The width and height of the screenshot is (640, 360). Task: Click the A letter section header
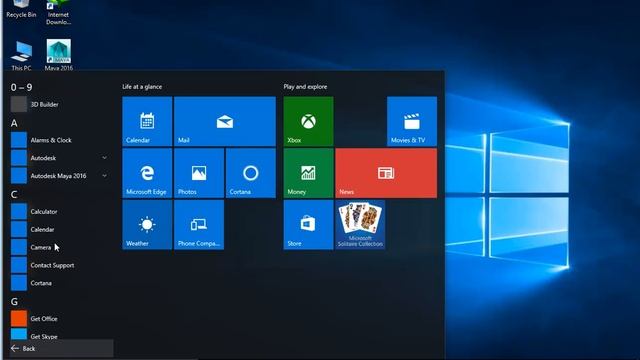pos(14,123)
